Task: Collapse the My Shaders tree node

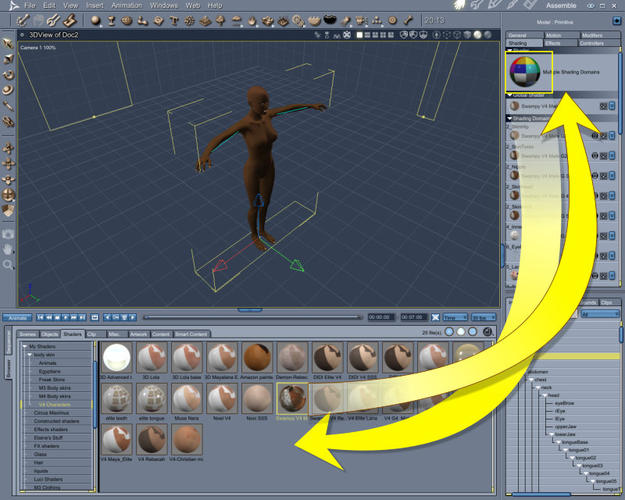Action: (25, 346)
